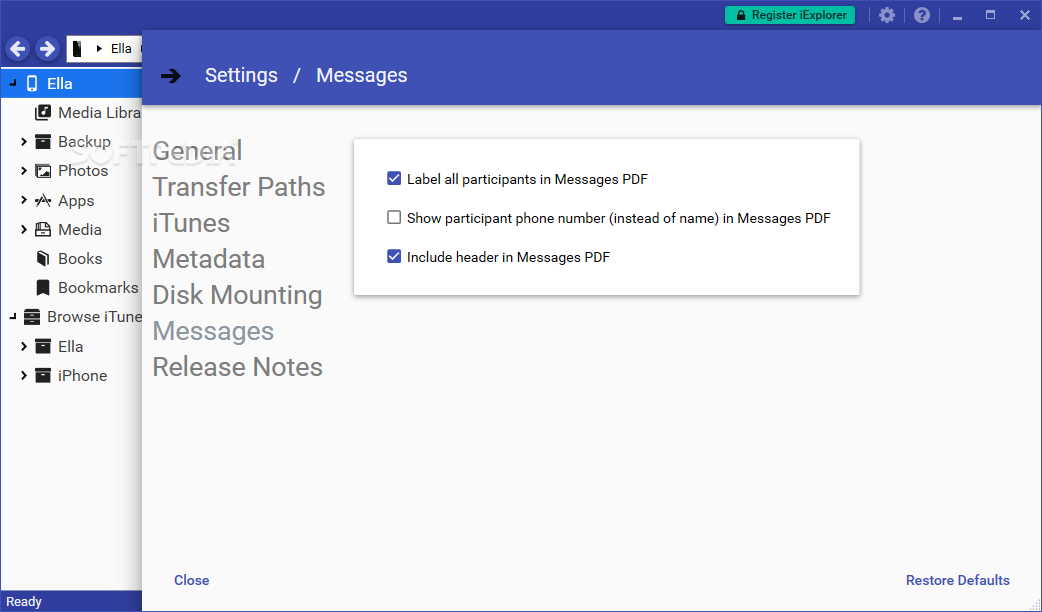Image resolution: width=1042 pixels, height=612 pixels.
Task: Collapse the Ella device tree node
Action: (13, 84)
